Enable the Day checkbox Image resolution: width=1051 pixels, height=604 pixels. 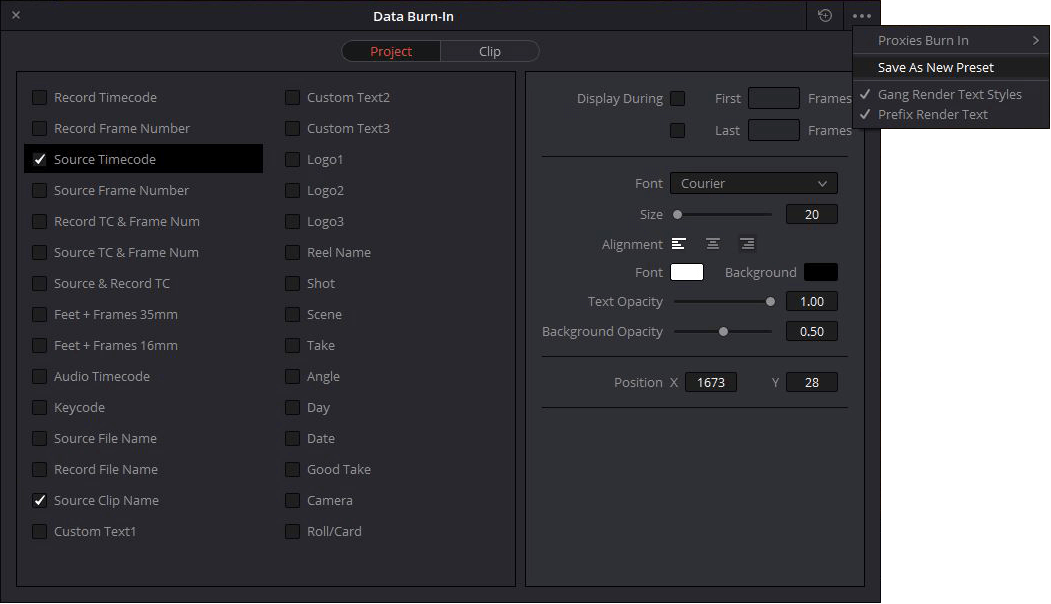click(292, 408)
